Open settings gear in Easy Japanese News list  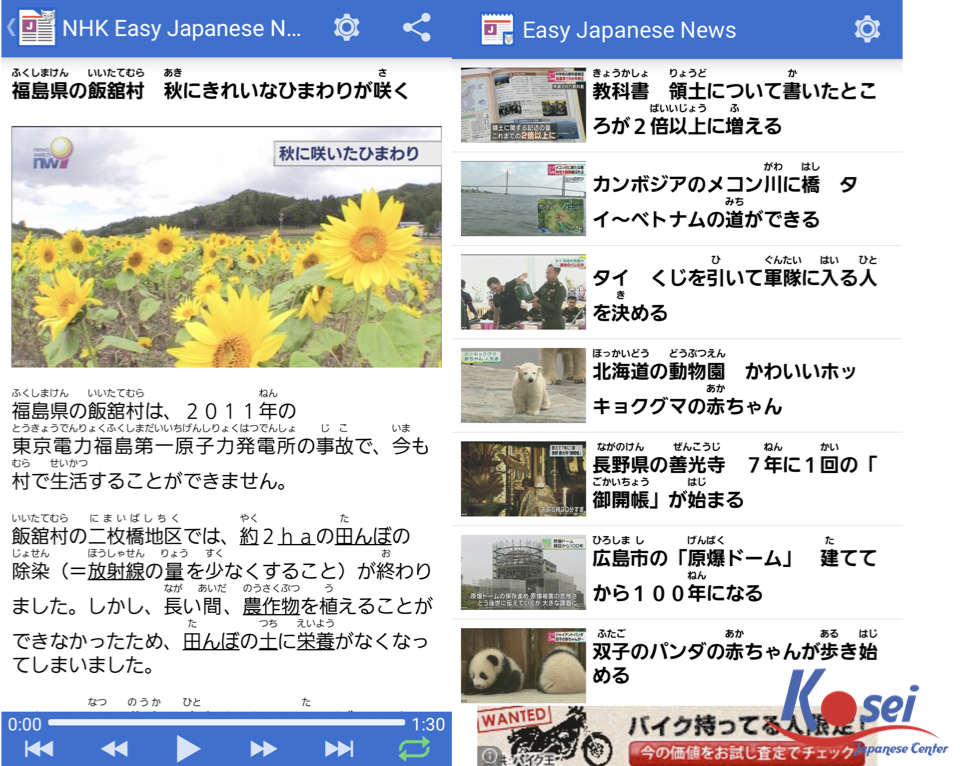pyautogui.click(x=867, y=29)
